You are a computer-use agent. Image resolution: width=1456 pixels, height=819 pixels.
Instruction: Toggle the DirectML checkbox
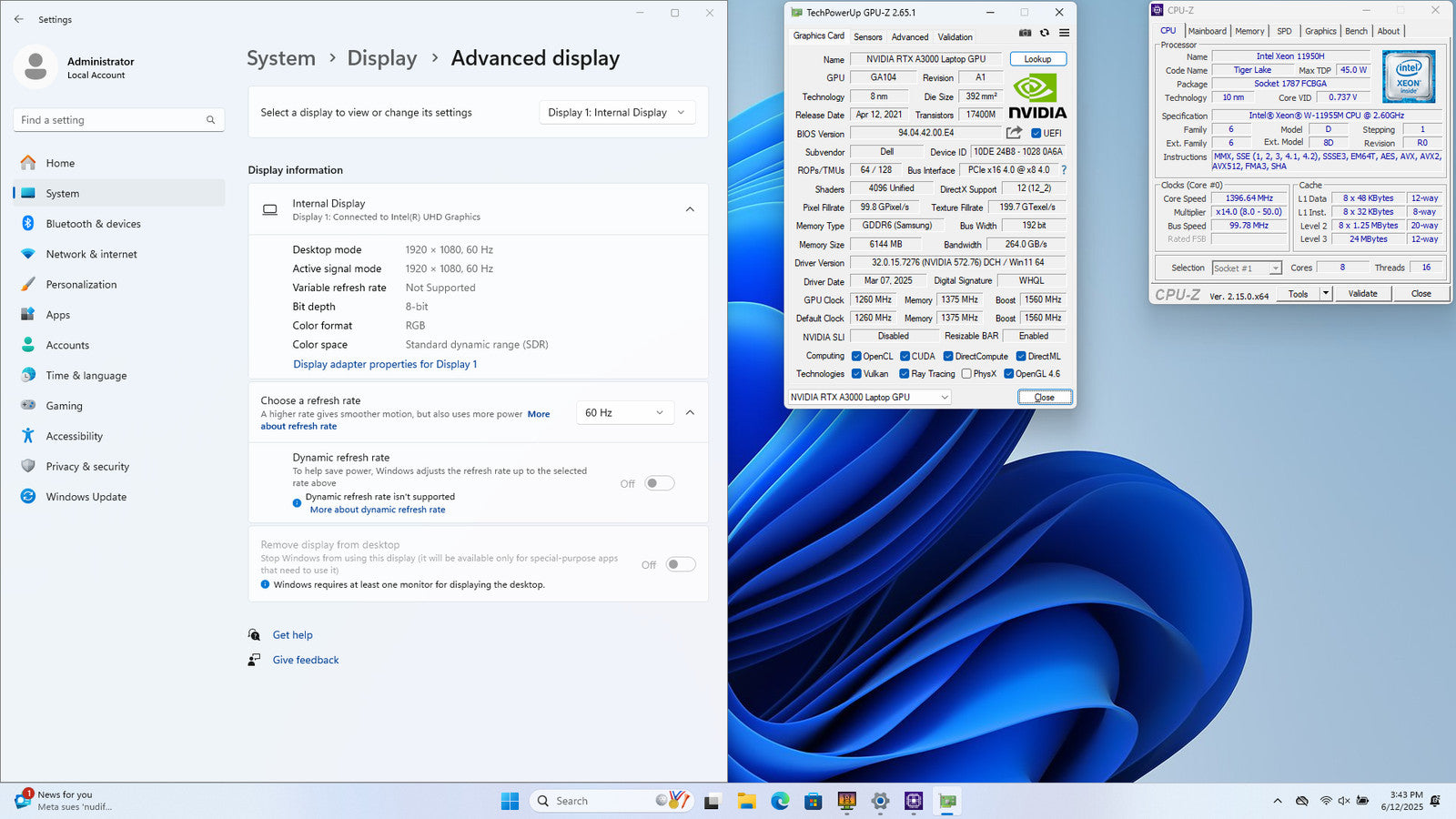coord(1021,356)
